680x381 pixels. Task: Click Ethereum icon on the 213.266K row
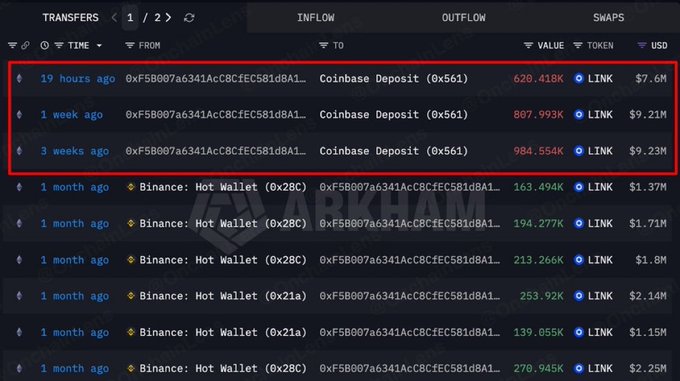pyautogui.click(x=19, y=260)
